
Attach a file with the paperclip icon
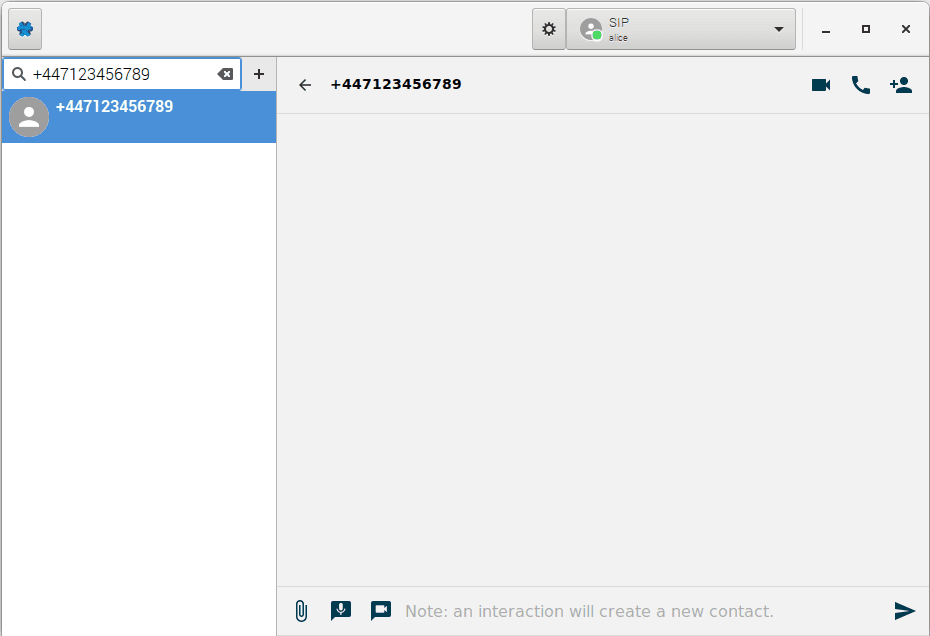click(301, 611)
